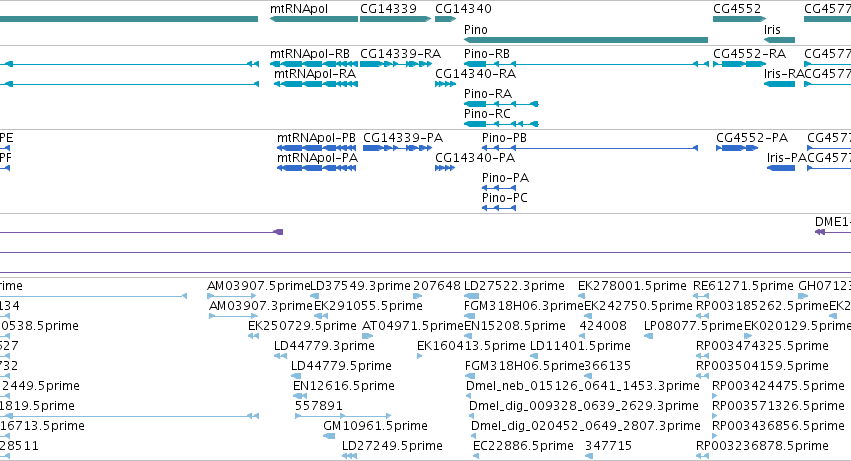Select the Pino-PC protein label
The height and width of the screenshot is (461, 851).
click(505, 198)
